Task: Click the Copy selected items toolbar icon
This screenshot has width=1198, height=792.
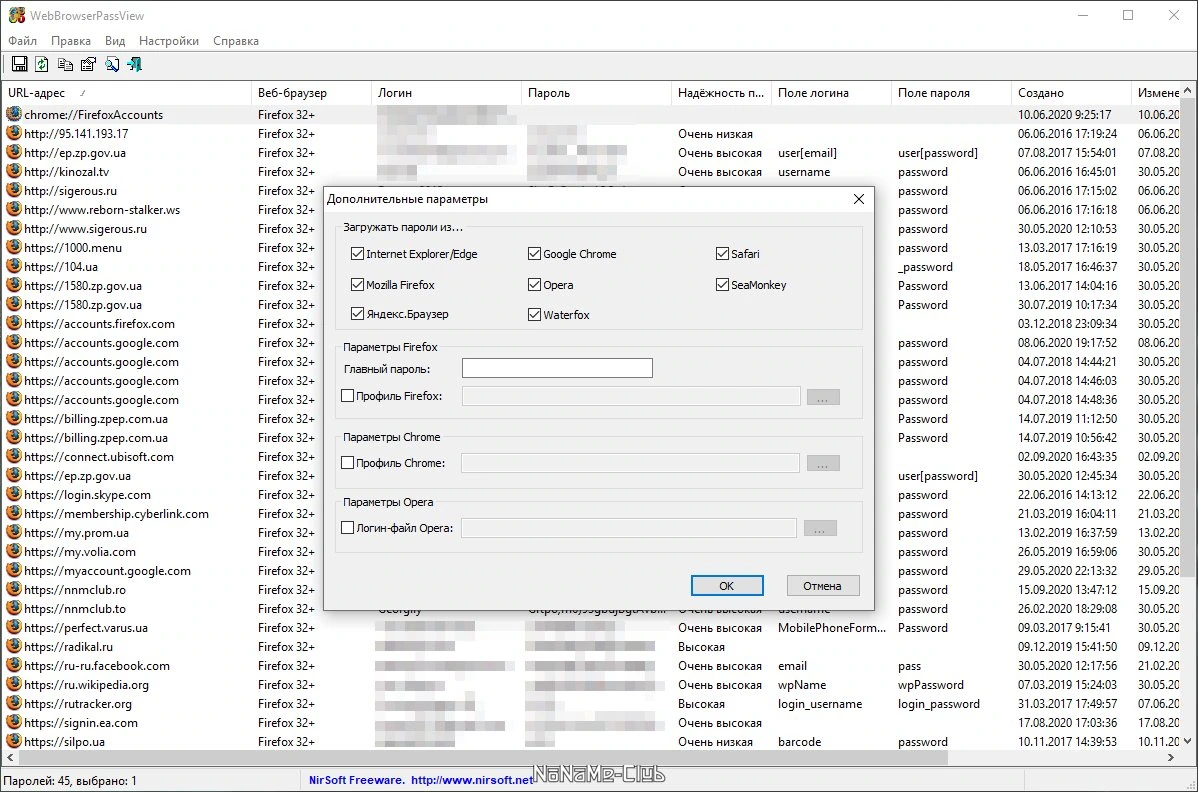Action: coord(66,64)
